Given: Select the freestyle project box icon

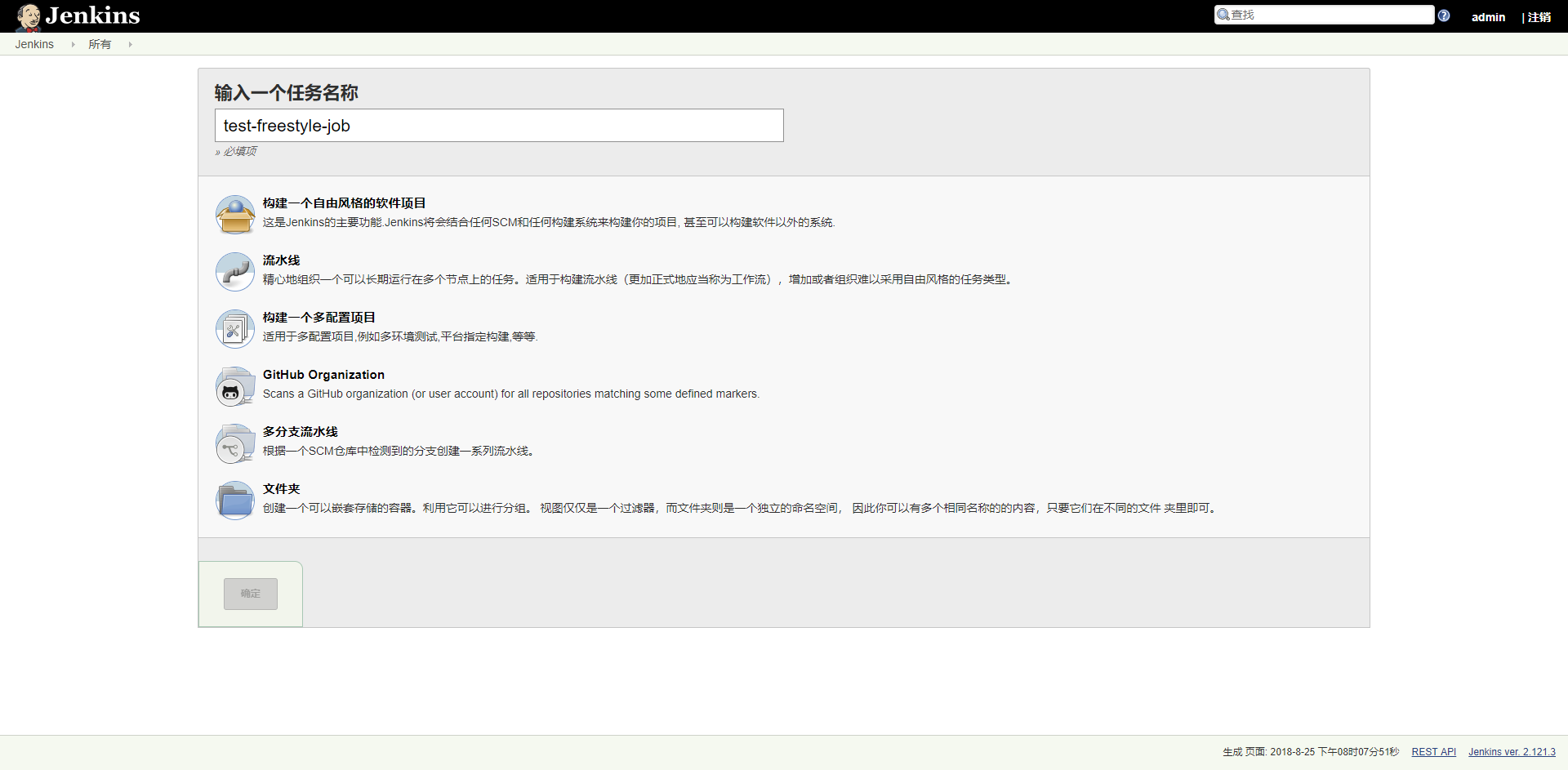Looking at the screenshot, I should (235, 215).
